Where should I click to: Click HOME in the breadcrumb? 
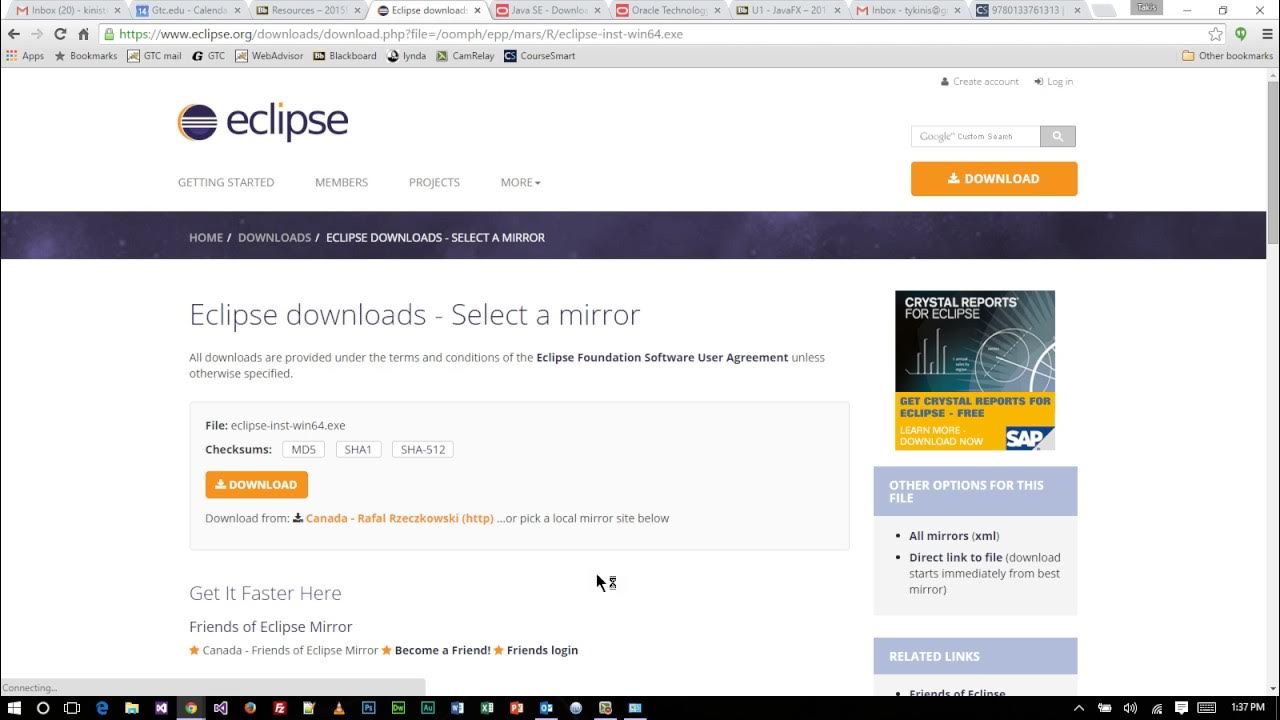pos(206,238)
